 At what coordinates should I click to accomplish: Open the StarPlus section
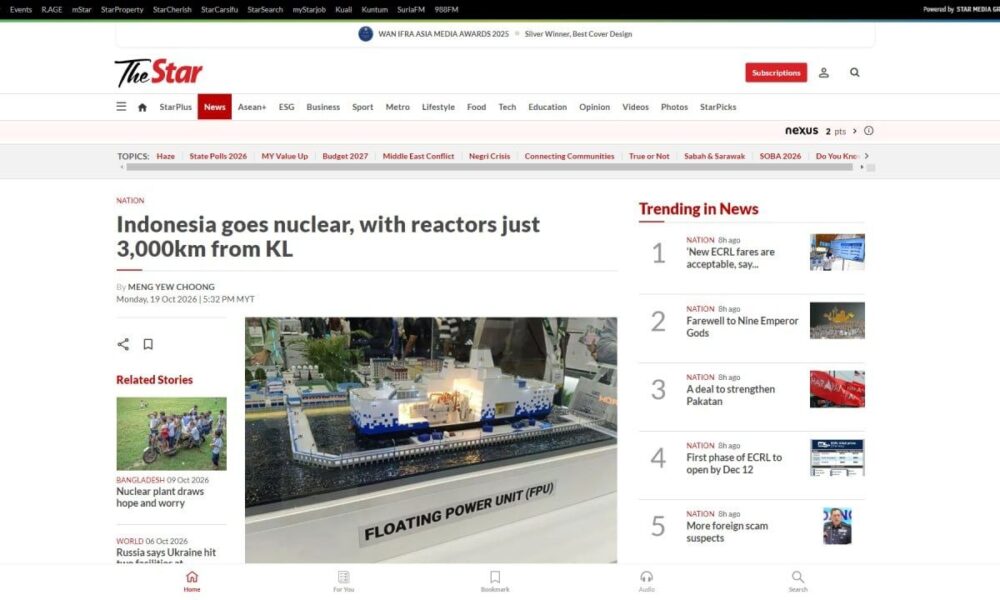click(175, 107)
